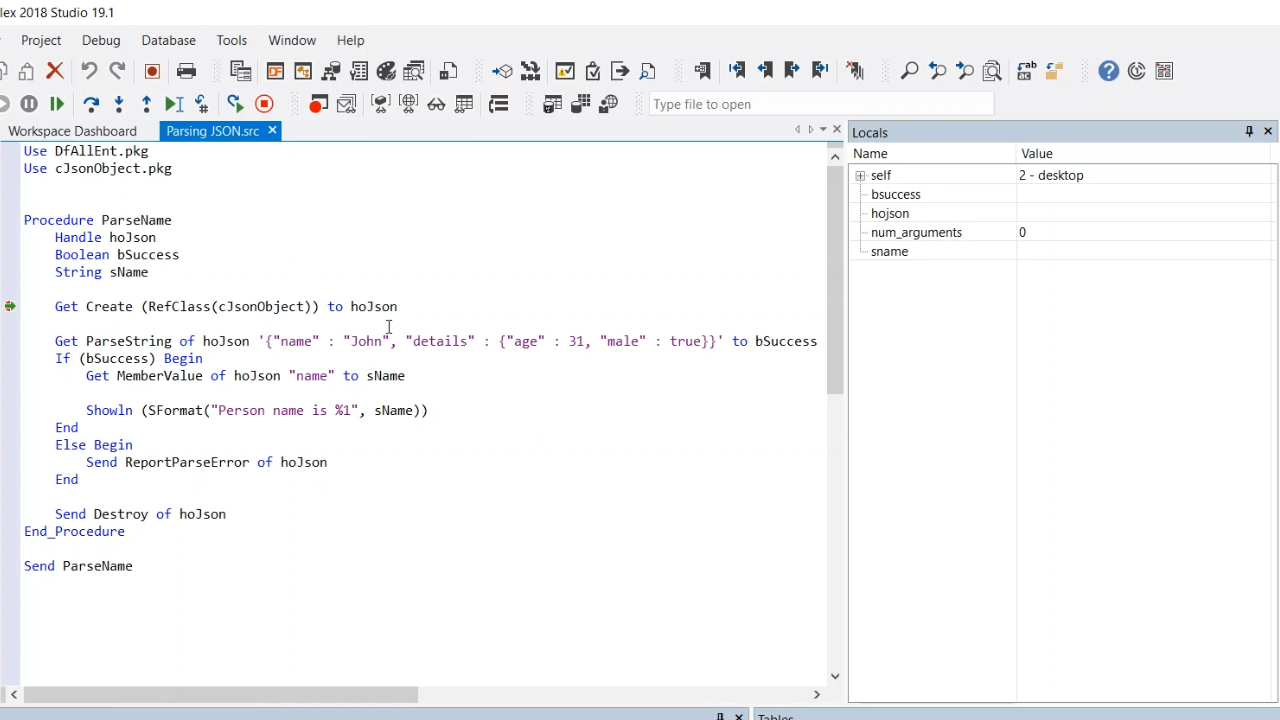Click the Undo arrow icon
1280x720 pixels.
point(89,71)
